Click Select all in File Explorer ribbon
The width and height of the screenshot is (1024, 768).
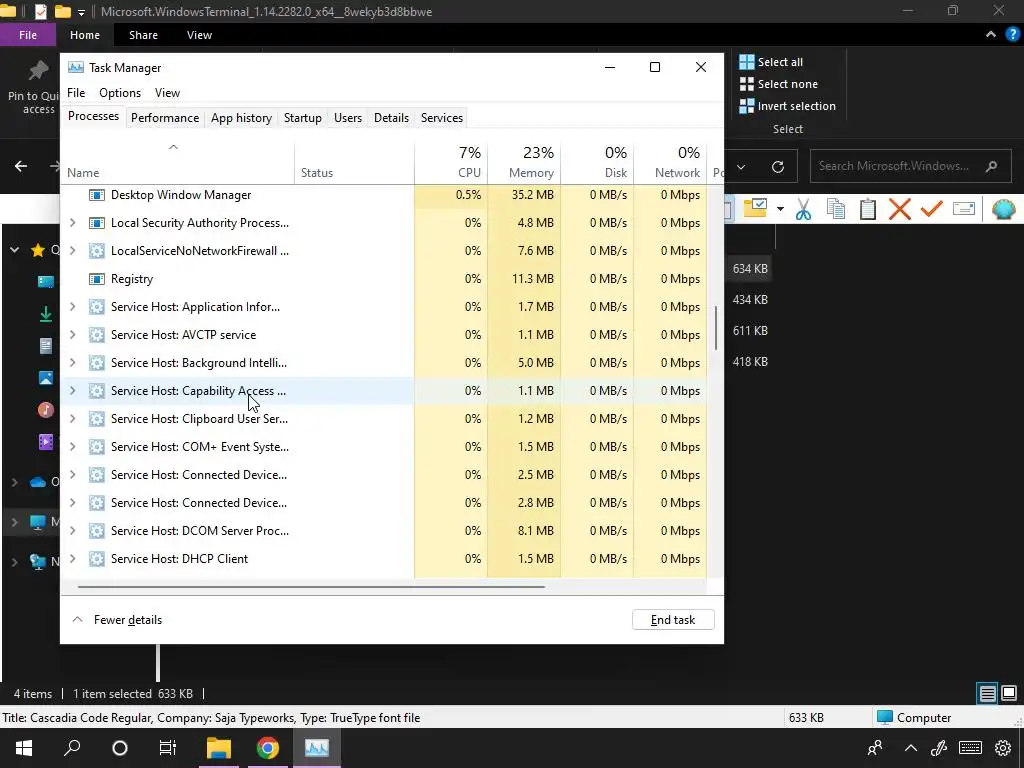point(771,62)
